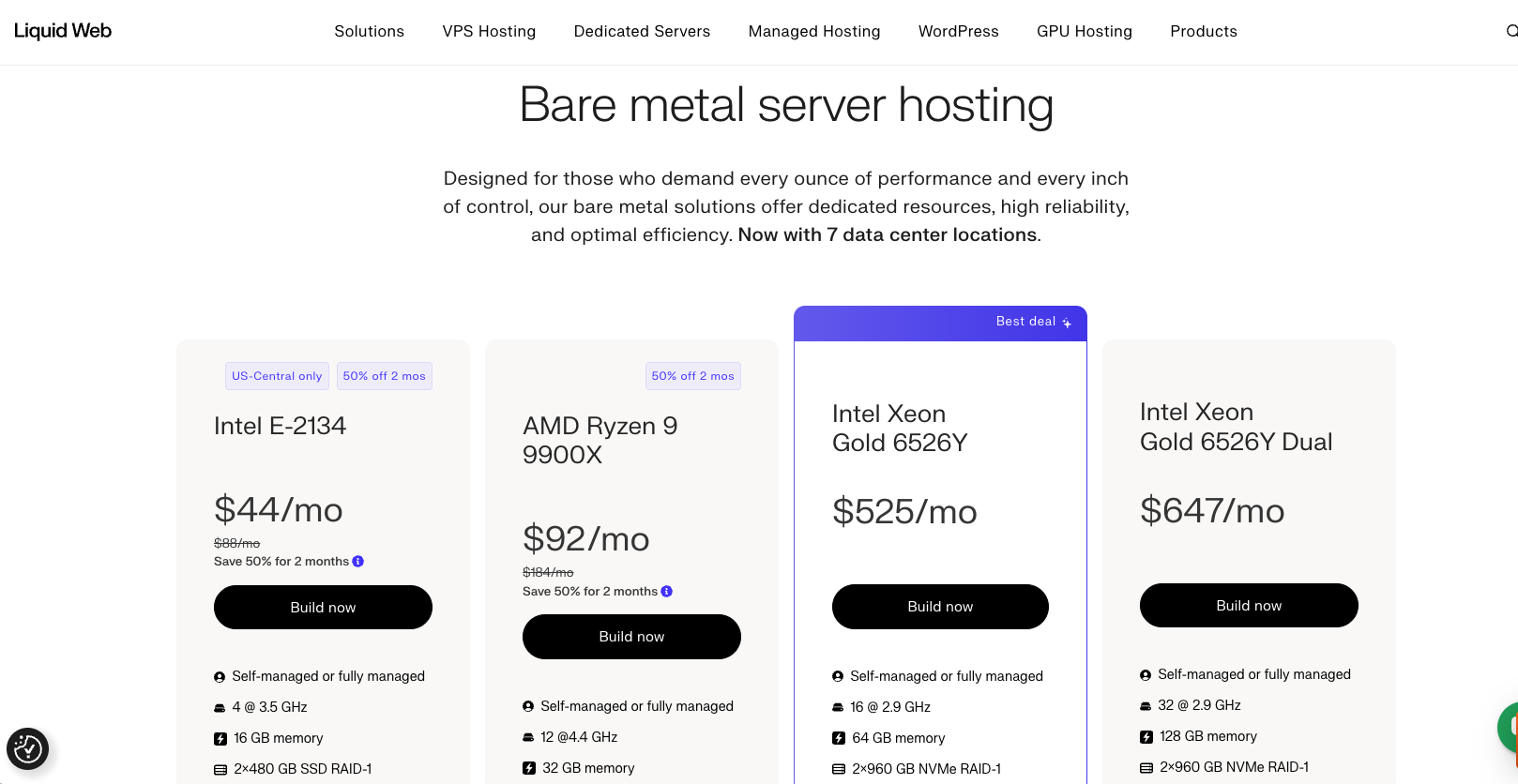Click CPU icon beside 4 @ 3.5 GHz

click(220, 708)
